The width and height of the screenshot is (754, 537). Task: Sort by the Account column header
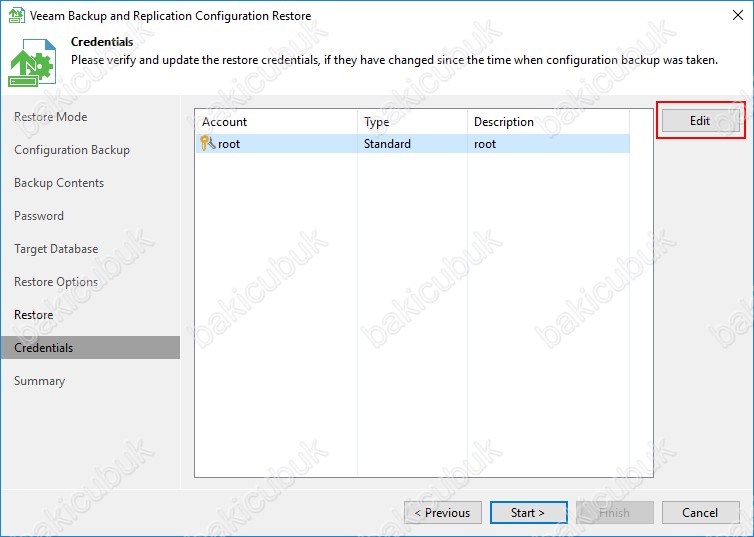(x=276, y=122)
